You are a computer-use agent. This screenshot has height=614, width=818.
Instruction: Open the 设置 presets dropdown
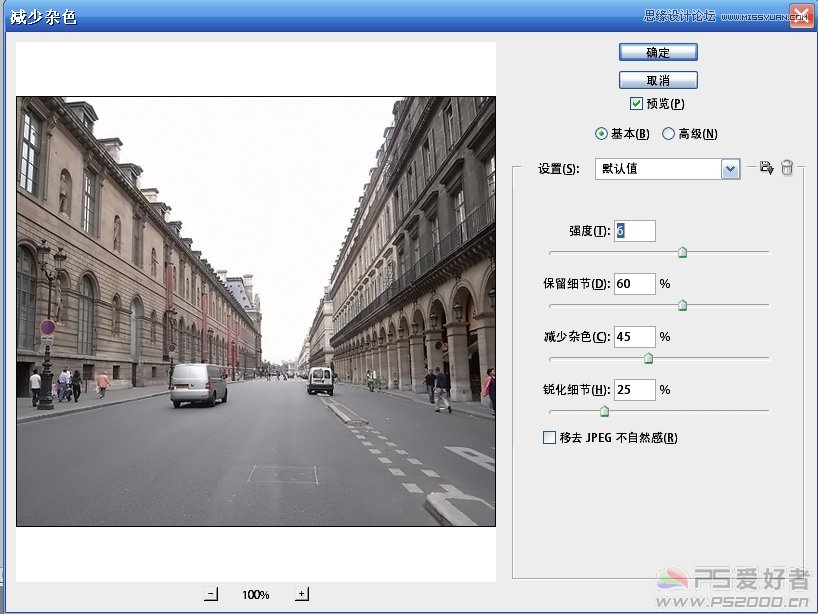point(729,169)
